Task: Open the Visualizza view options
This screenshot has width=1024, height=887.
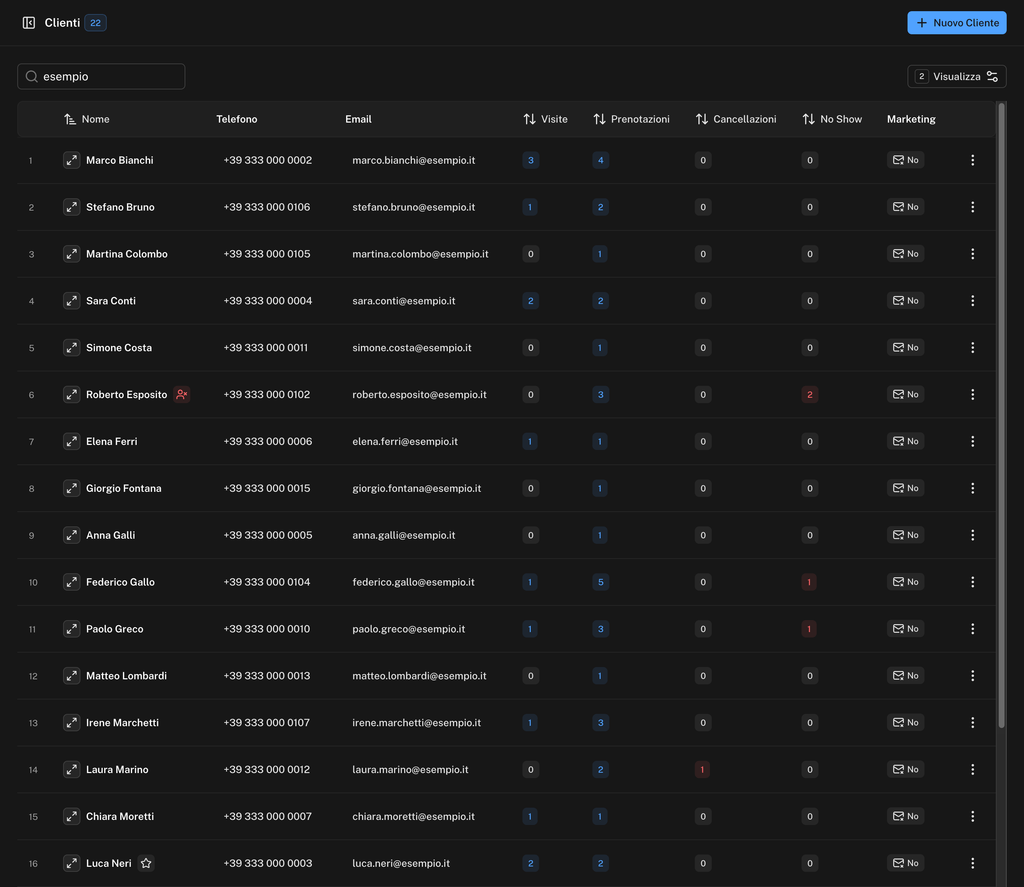Action: click(x=957, y=76)
